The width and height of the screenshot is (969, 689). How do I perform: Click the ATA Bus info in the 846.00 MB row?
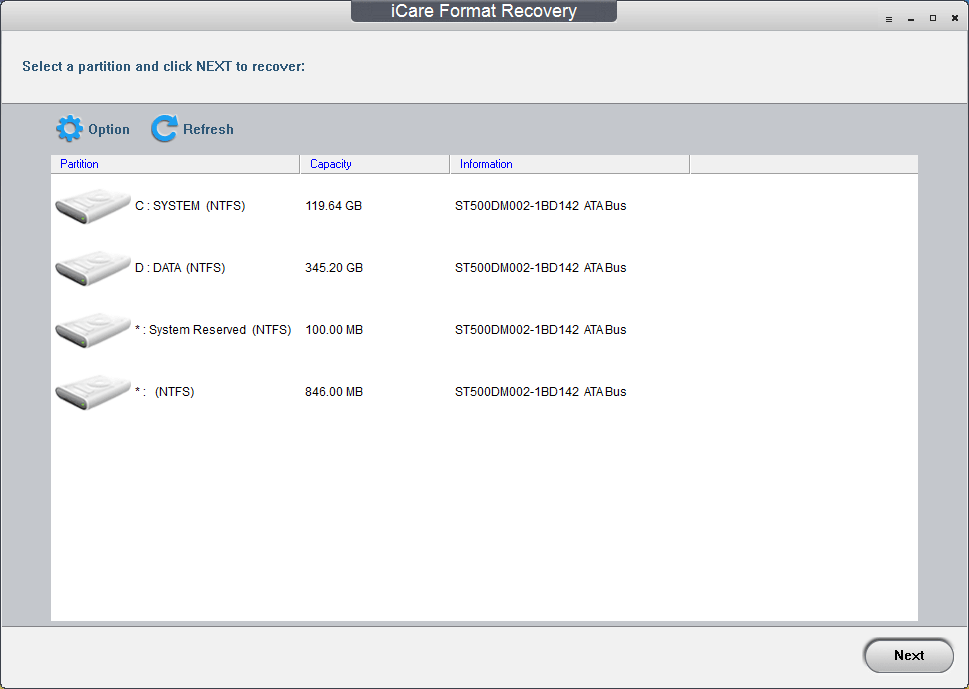[x=605, y=392]
